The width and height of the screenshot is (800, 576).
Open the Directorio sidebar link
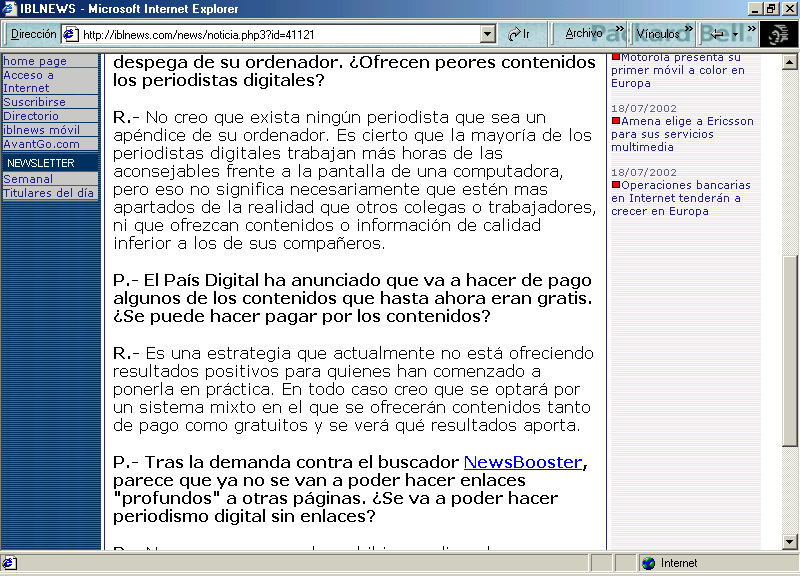(31, 116)
